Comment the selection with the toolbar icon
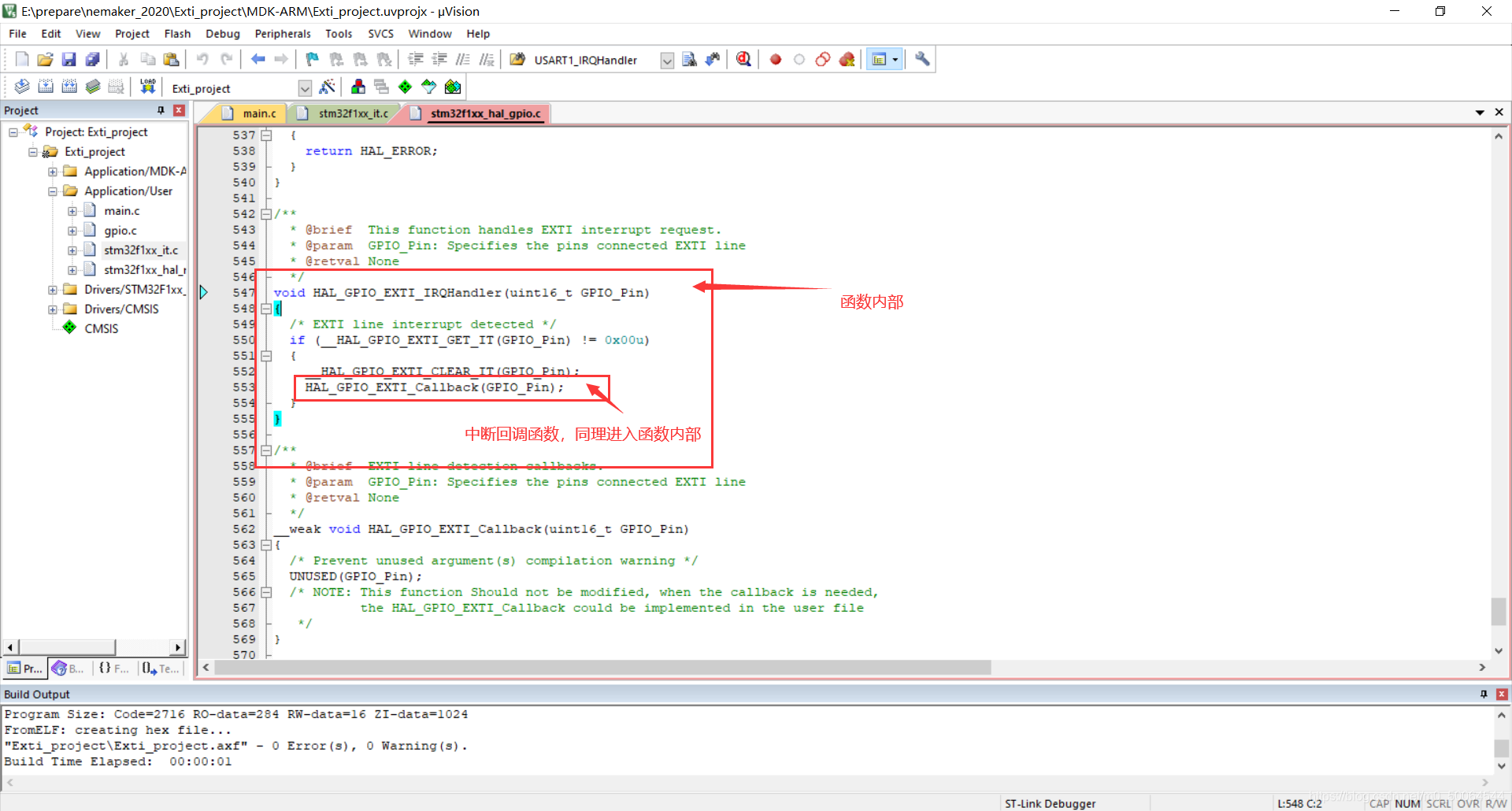Screen dimensions: 1512x811 coord(463,59)
